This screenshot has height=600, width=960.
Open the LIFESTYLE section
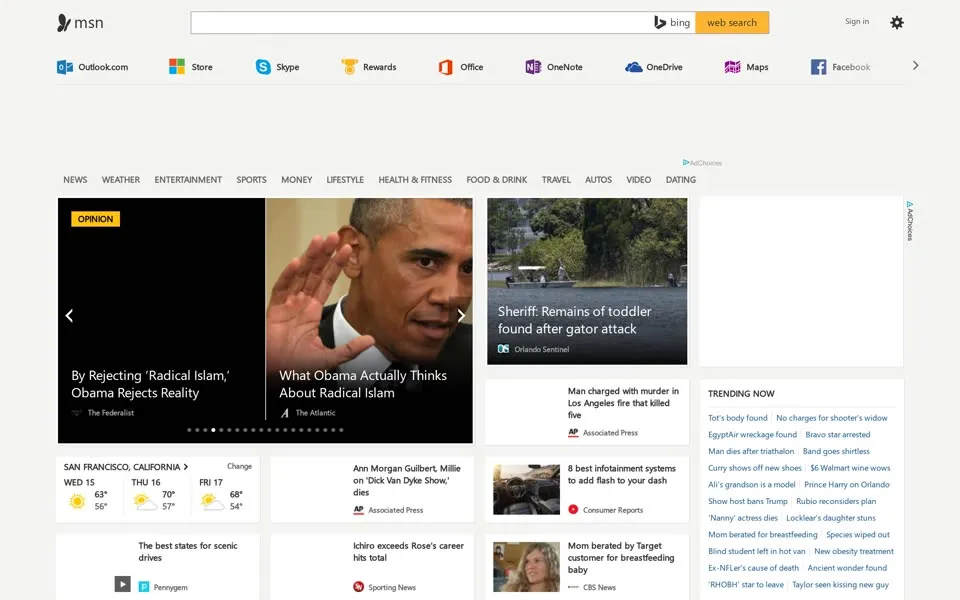pyautogui.click(x=345, y=179)
